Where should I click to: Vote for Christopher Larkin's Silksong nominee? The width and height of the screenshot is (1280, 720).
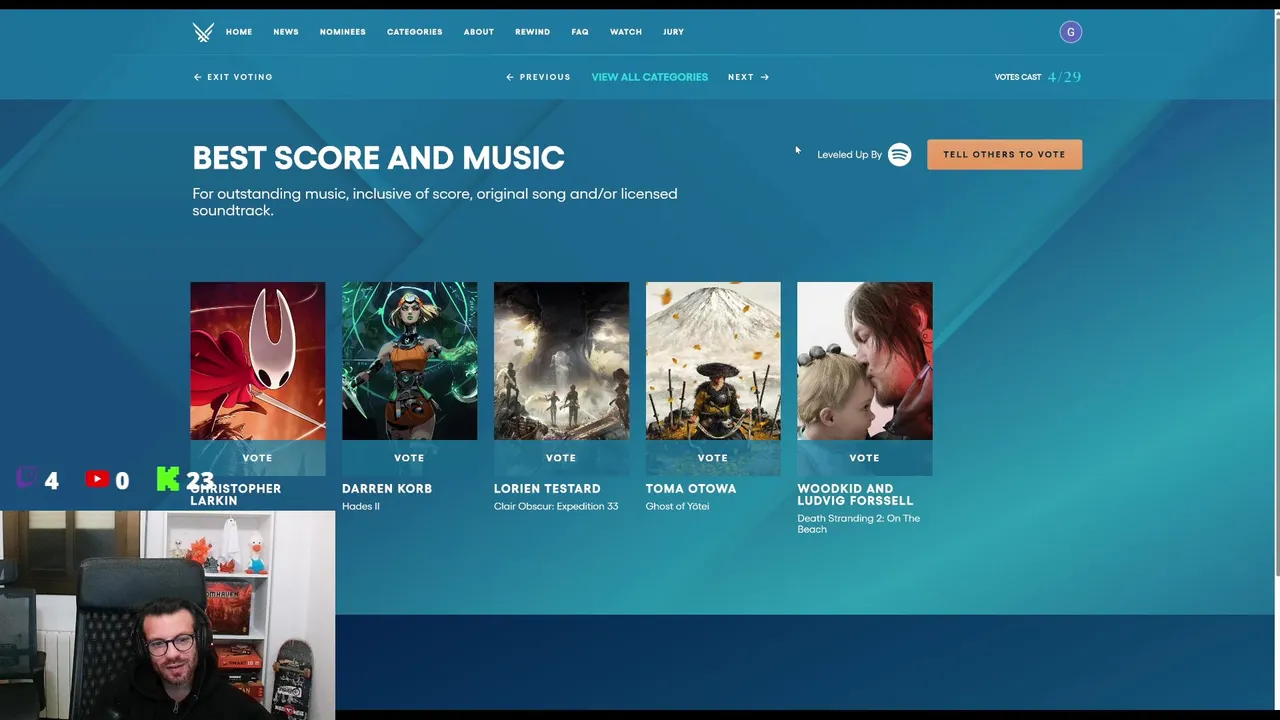257,458
